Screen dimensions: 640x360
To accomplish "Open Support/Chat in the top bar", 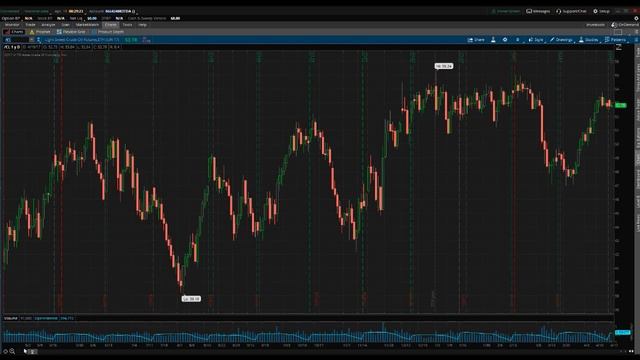I will [571, 11].
